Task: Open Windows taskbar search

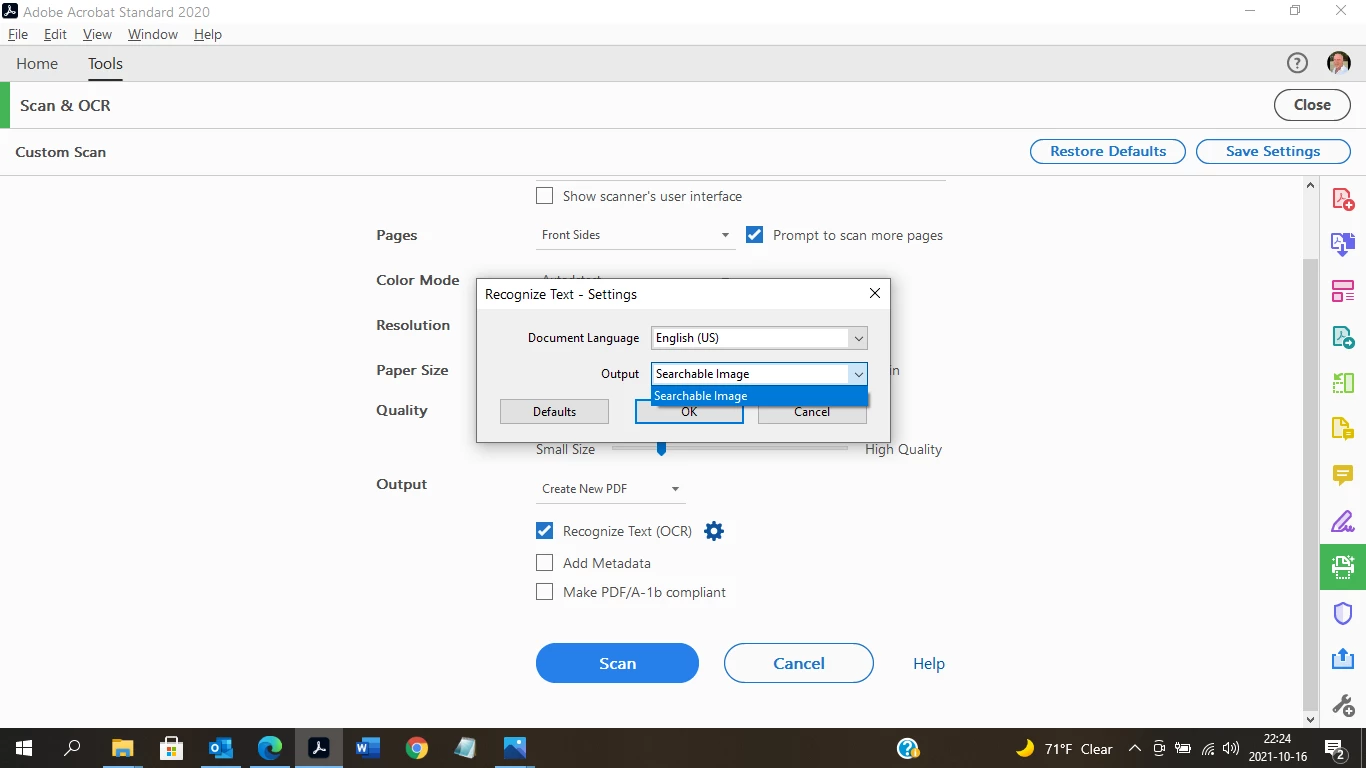Action: coord(72,748)
